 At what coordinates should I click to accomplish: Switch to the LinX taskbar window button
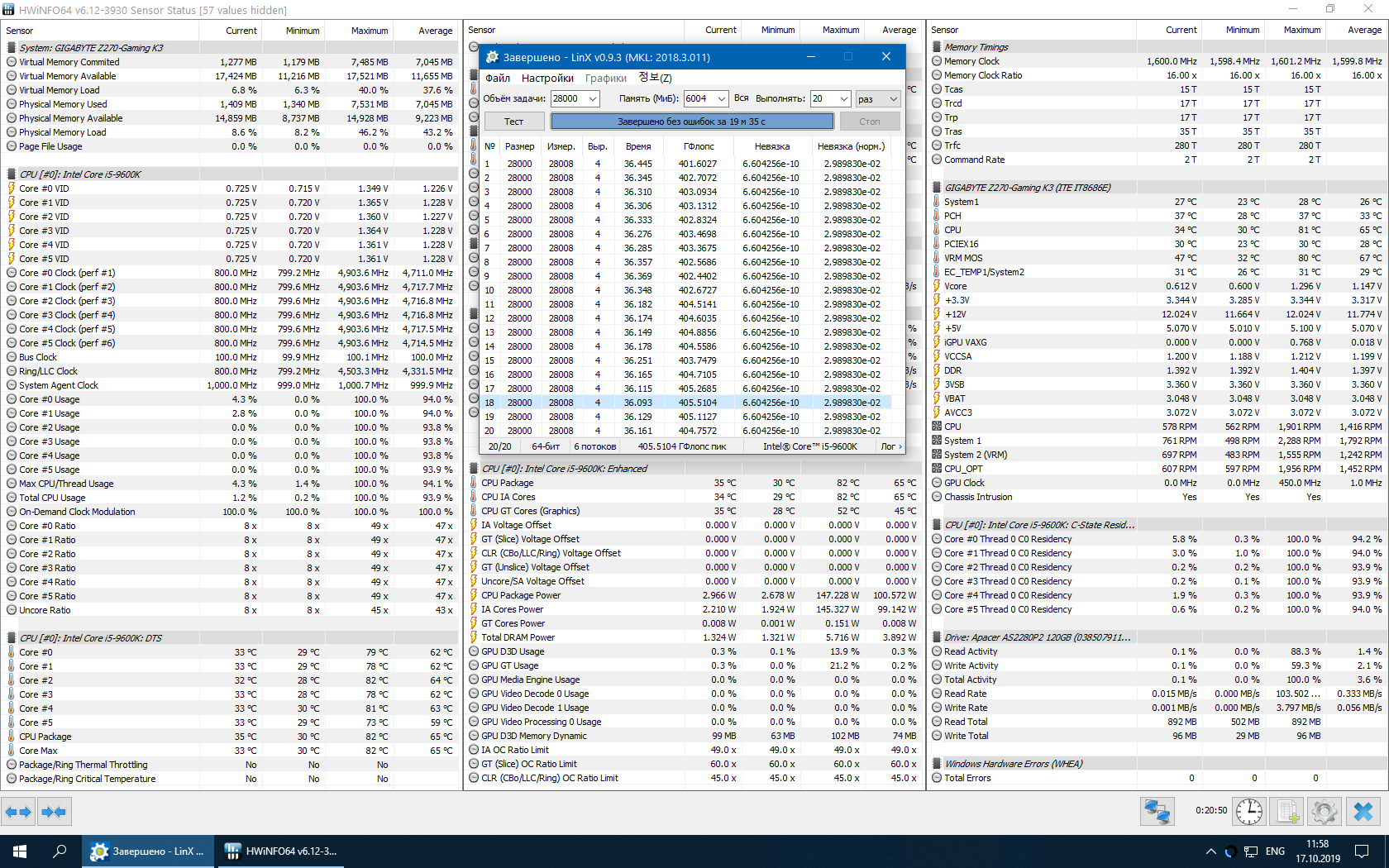click(147, 851)
